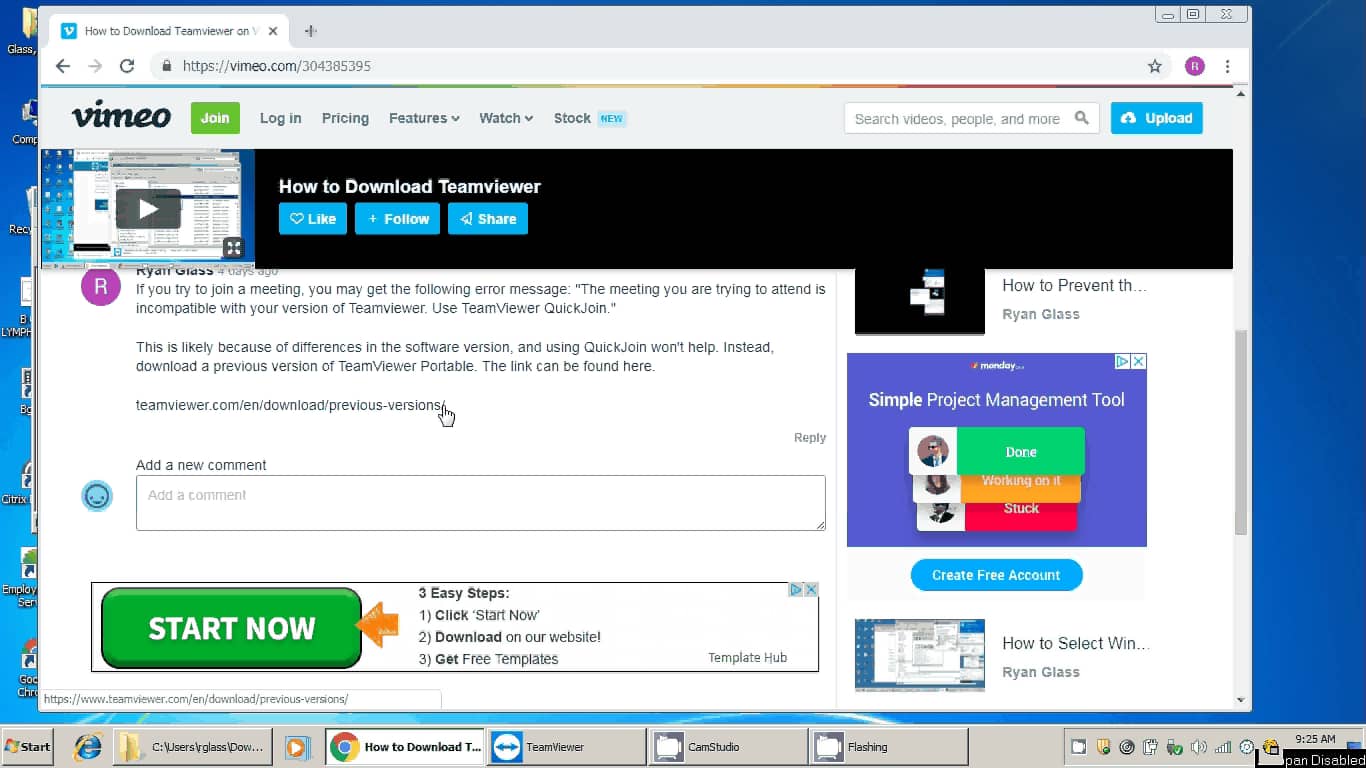Go back to the previous page
This screenshot has height=768, width=1366.
(63, 66)
